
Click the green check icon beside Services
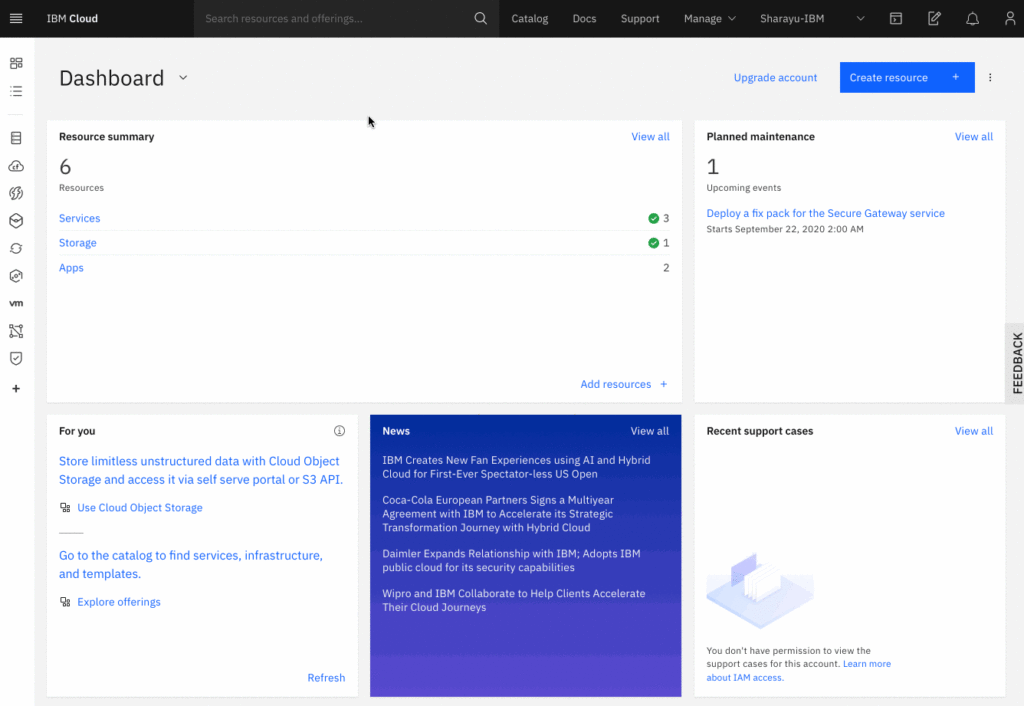tap(653, 218)
